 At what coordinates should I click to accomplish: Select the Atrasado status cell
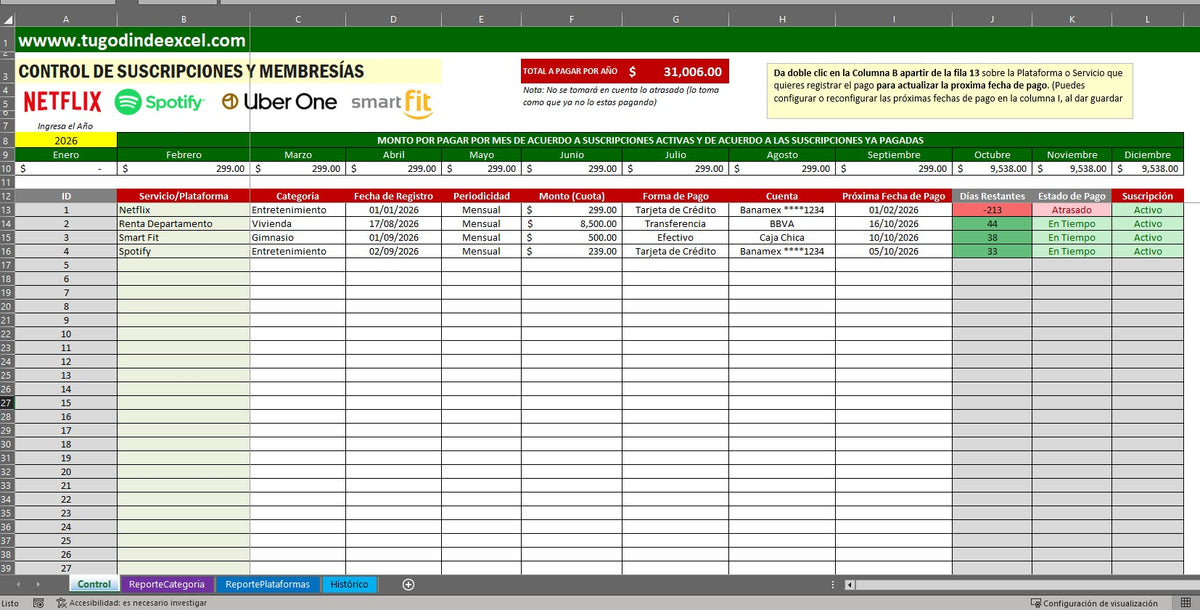coord(1072,210)
